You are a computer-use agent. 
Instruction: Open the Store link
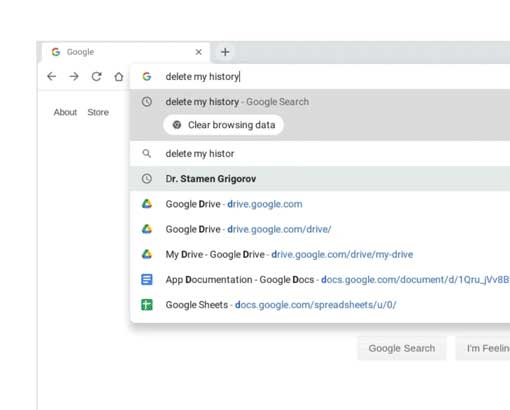tap(98, 112)
